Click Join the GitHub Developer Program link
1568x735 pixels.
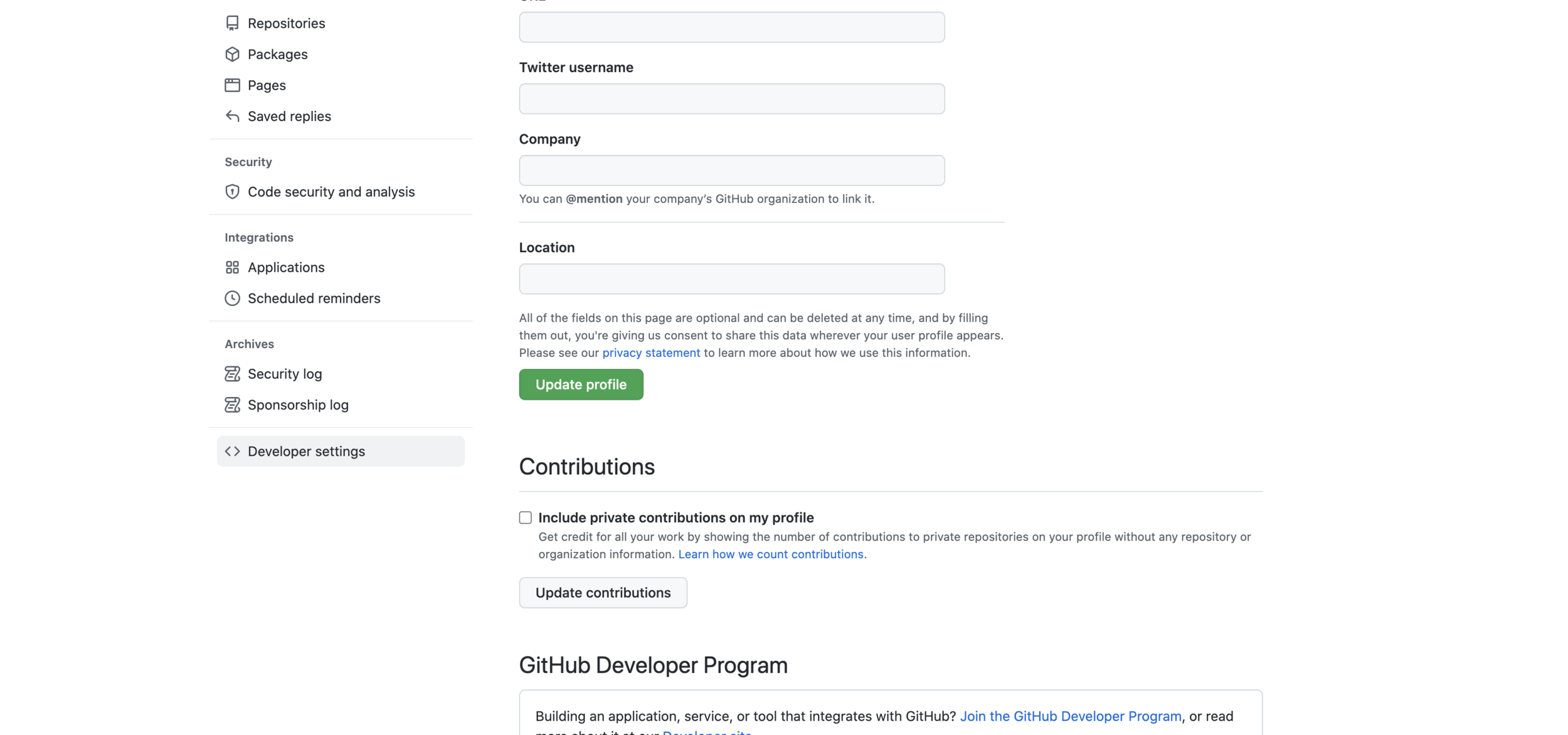(x=1070, y=716)
